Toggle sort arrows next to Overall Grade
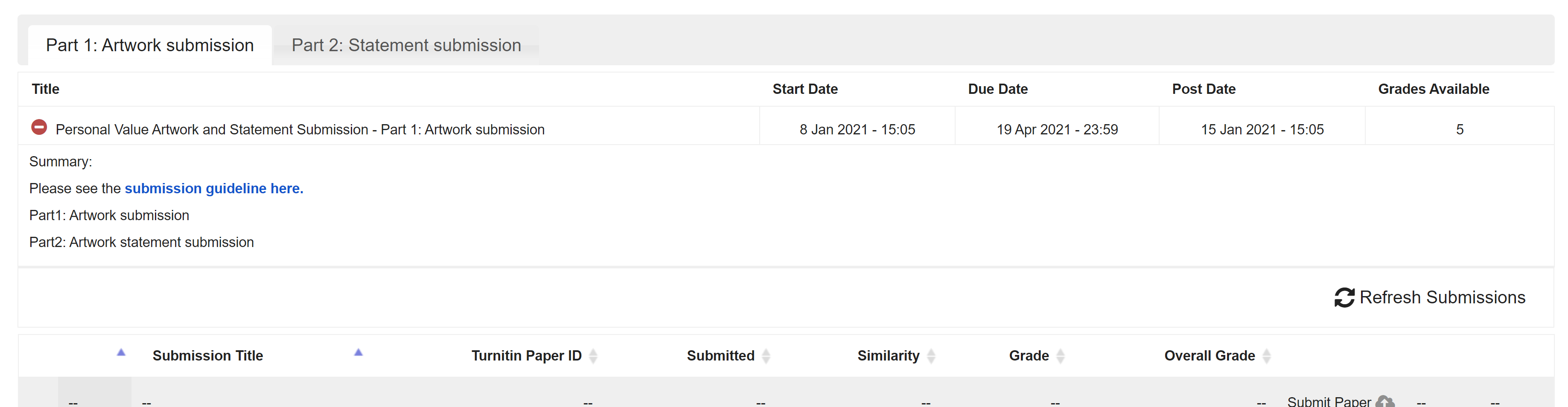The height and width of the screenshot is (407, 1568). tap(1267, 356)
